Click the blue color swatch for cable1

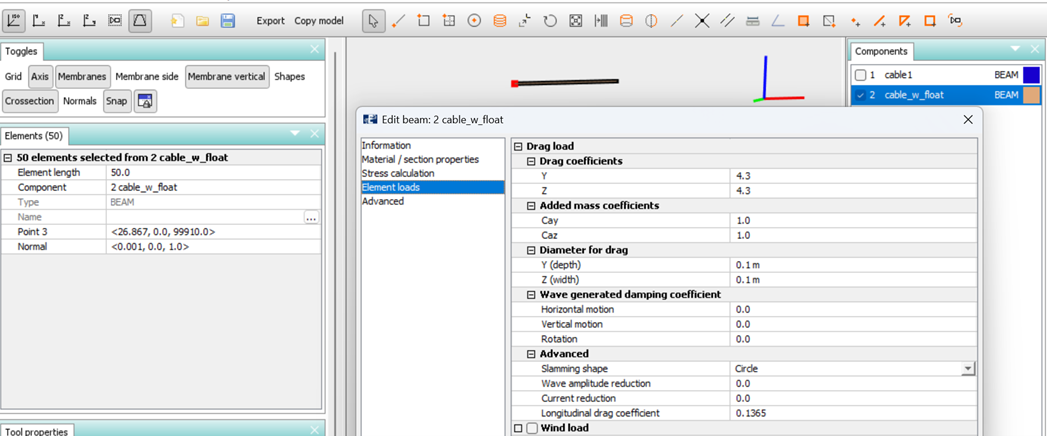pos(1032,75)
